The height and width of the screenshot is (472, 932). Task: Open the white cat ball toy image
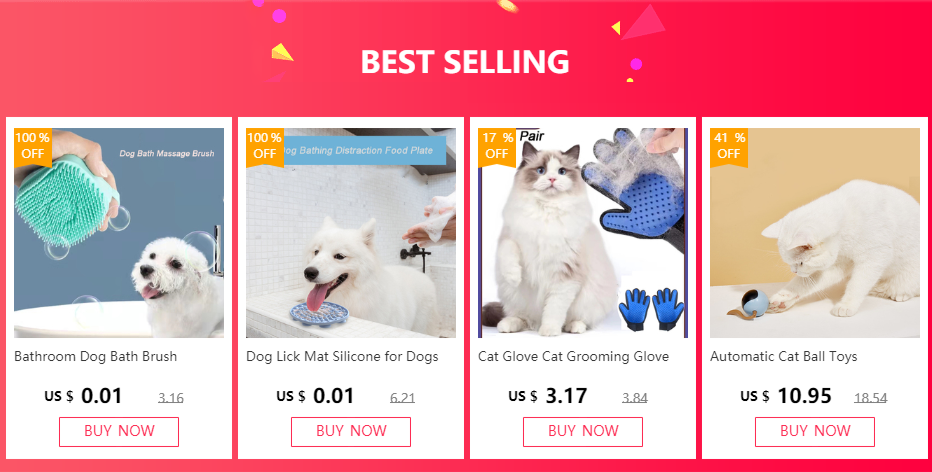815,233
